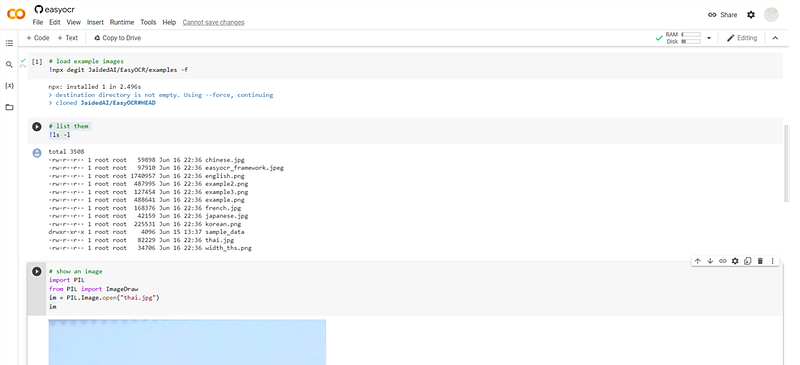This screenshot has height=365, width=800.
Task: Click Copy to Drive button
Action: point(117,38)
